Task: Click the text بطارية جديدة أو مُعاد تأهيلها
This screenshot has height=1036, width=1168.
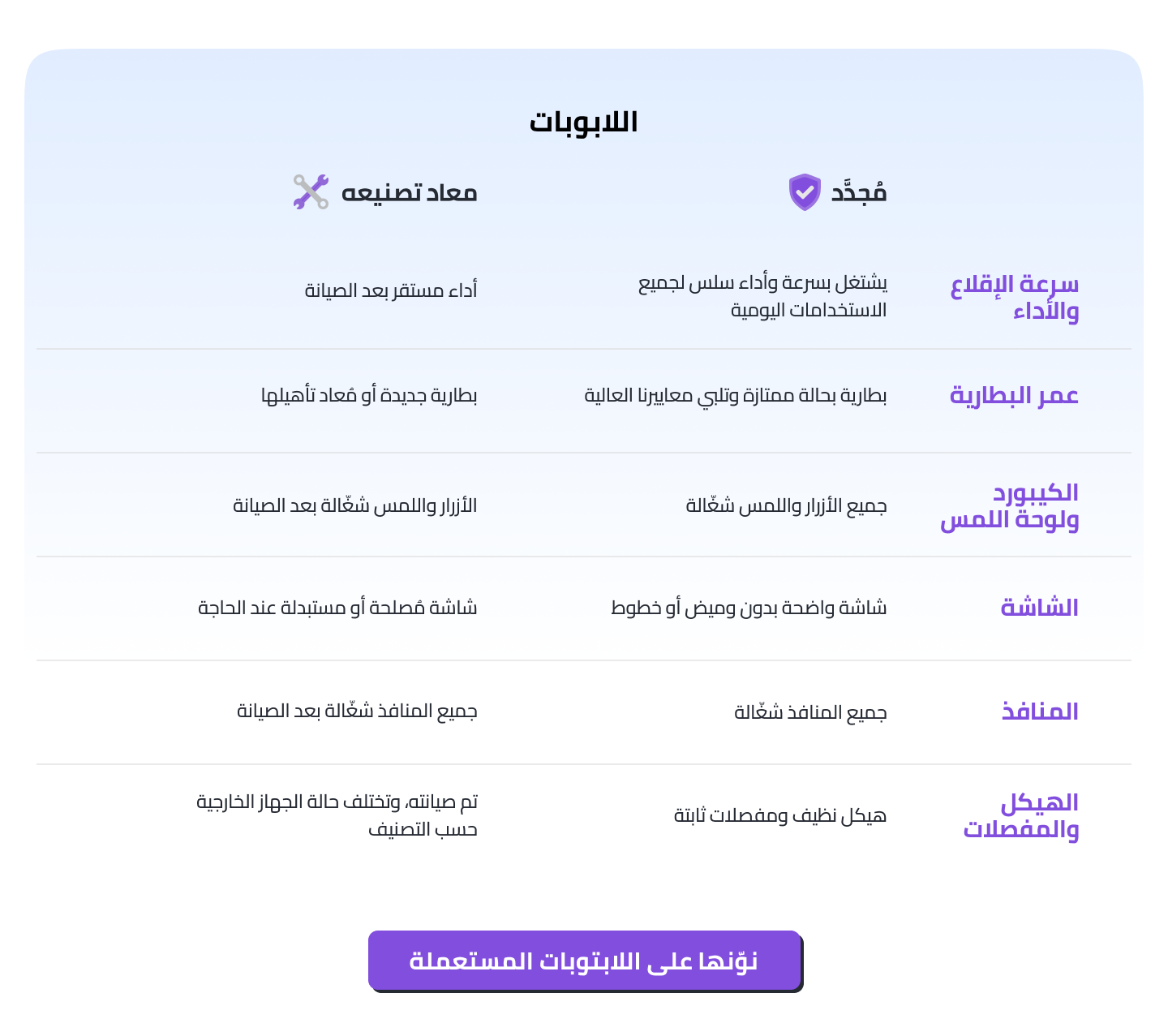Action: click(x=369, y=396)
